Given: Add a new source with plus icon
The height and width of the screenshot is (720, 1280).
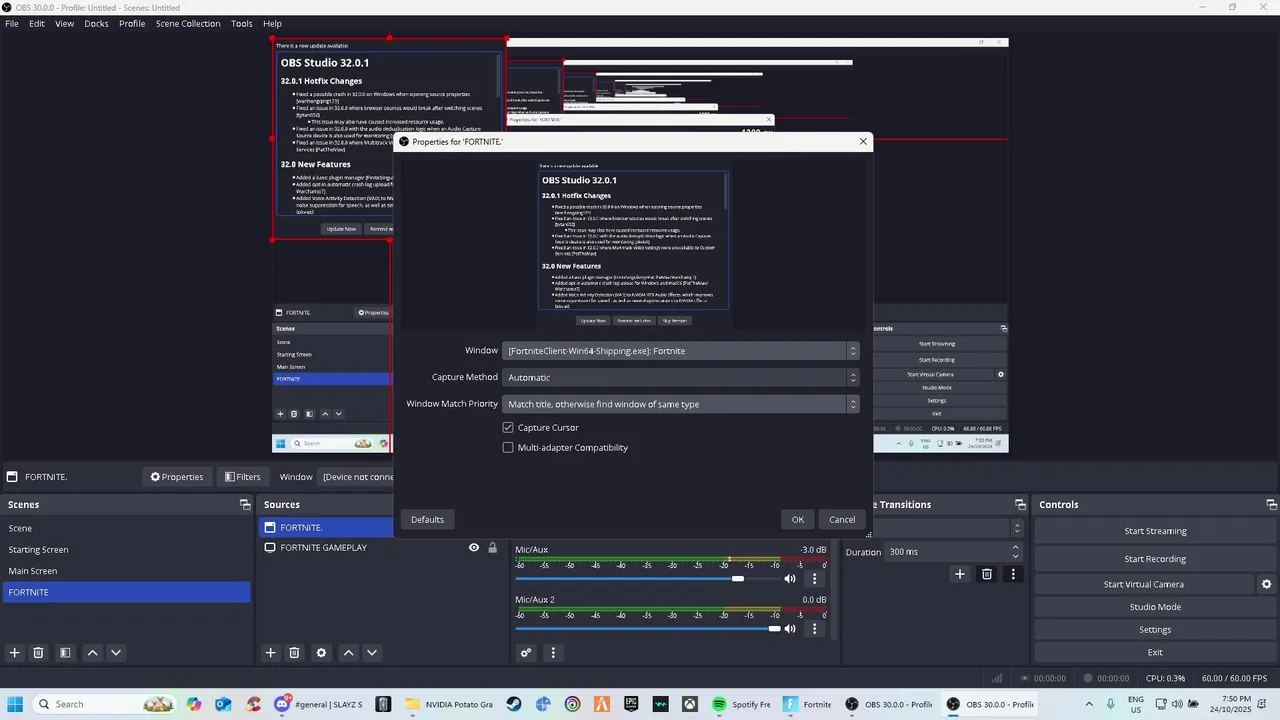Looking at the screenshot, I should pos(270,653).
